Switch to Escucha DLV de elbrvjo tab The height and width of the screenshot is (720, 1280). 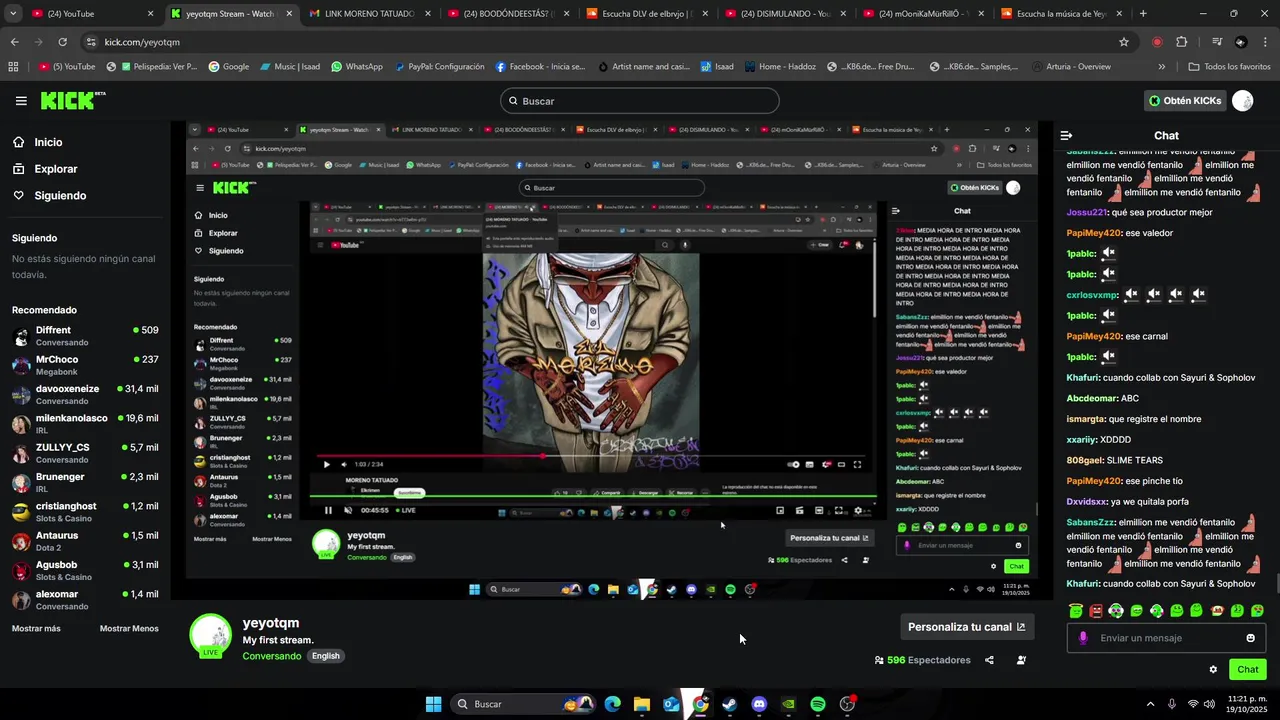tap(645, 14)
